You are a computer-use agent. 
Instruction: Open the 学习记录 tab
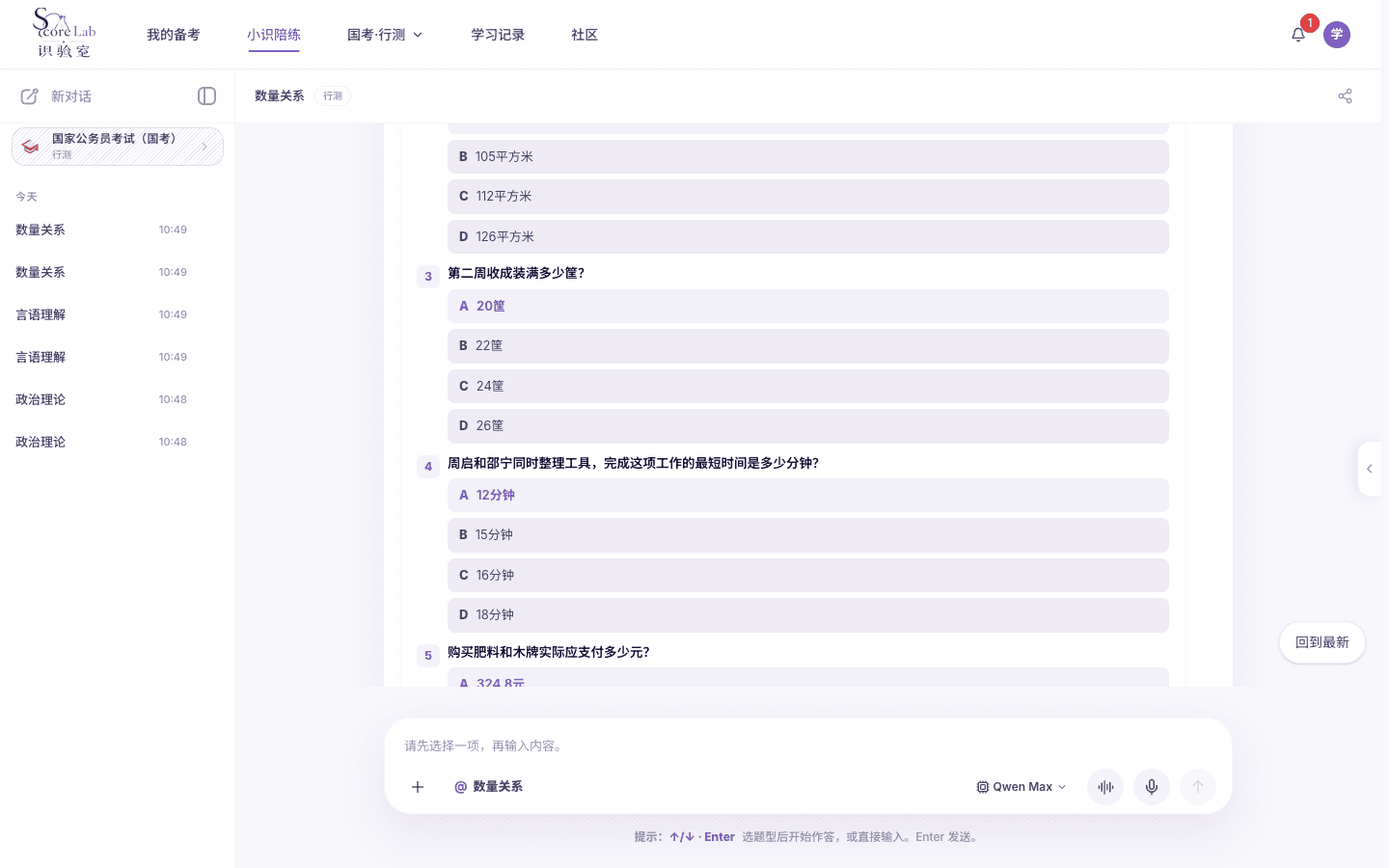498,35
